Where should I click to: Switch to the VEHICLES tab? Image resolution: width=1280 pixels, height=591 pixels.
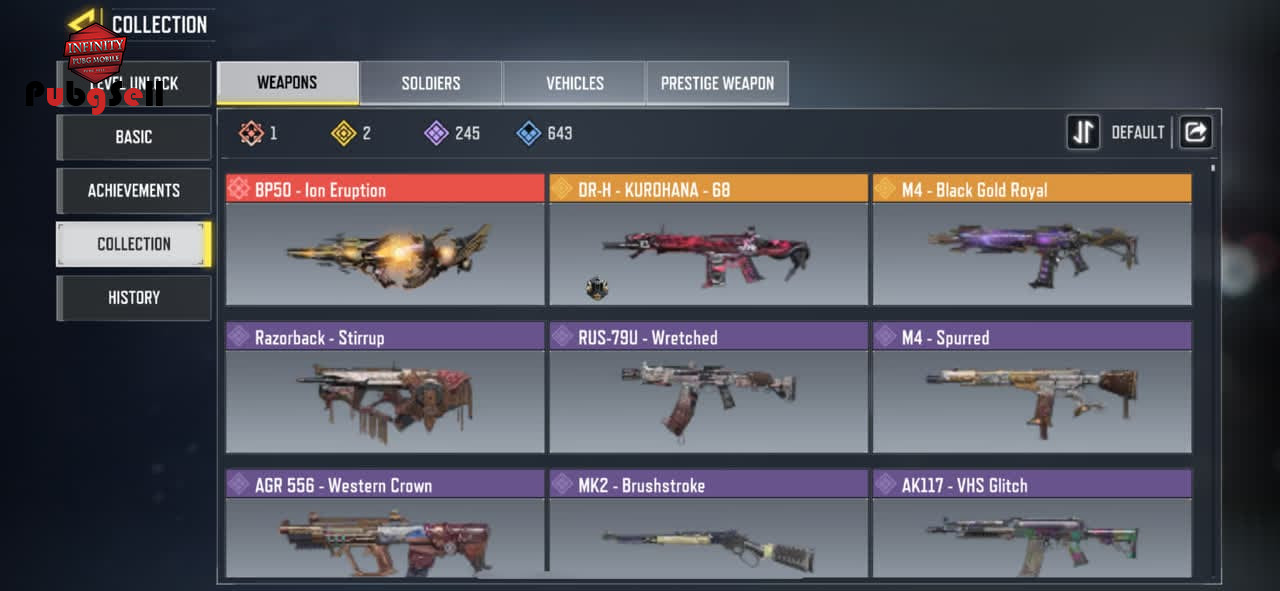tap(574, 83)
